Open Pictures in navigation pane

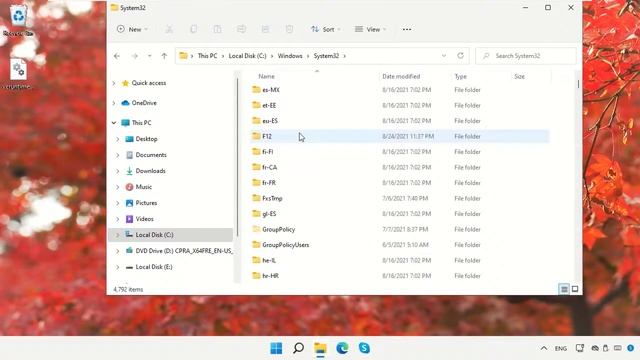[146, 203]
